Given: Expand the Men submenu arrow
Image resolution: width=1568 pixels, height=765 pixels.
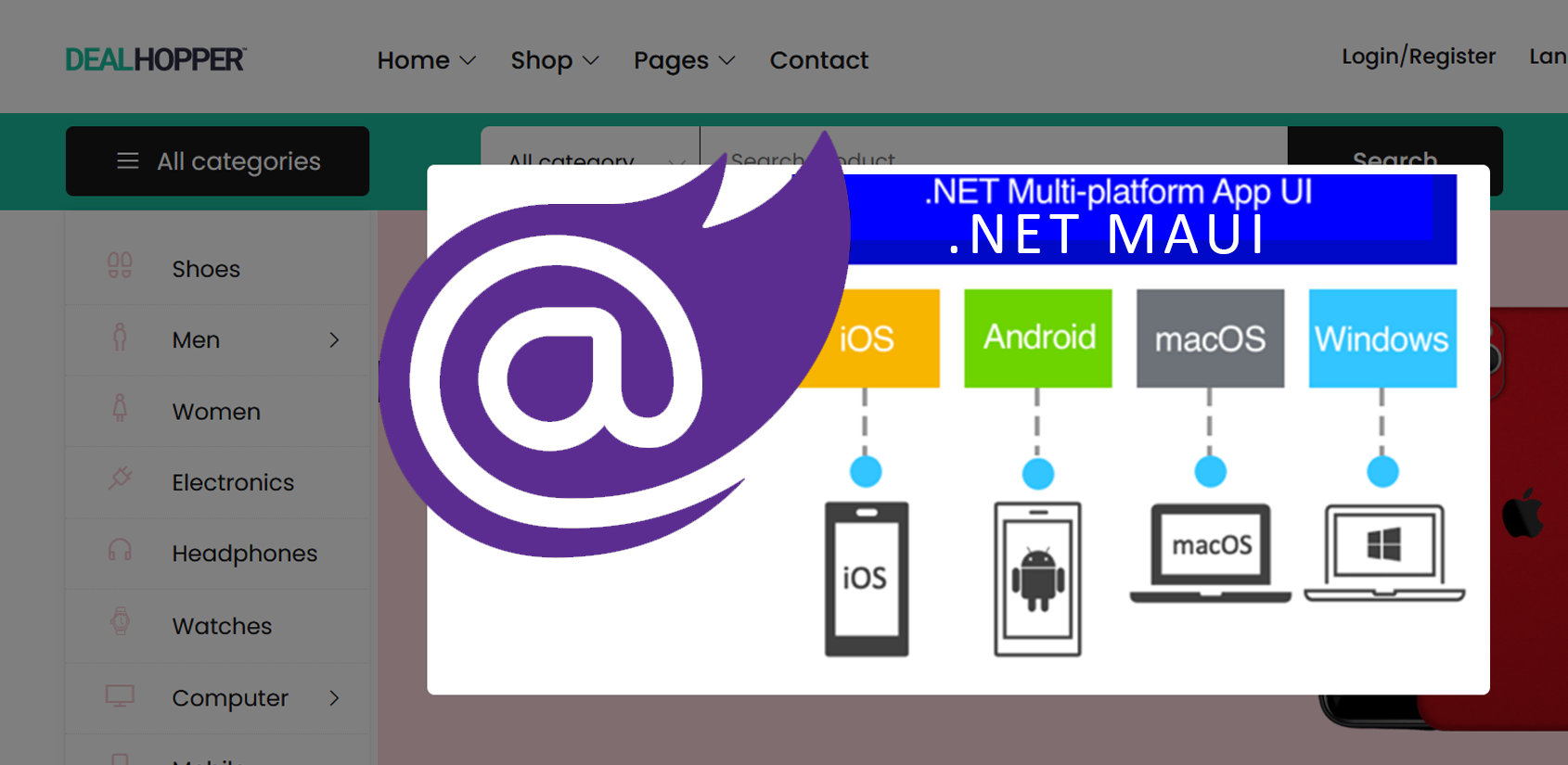Looking at the screenshot, I should click(334, 340).
